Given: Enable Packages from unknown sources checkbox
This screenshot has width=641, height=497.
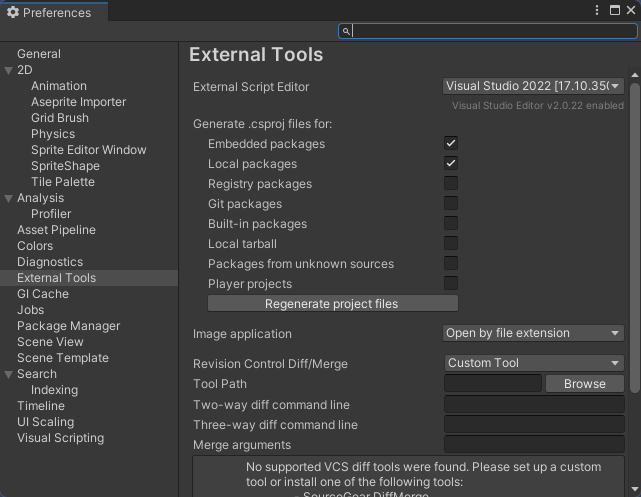Looking at the screenshot, I should coord(451,263).
